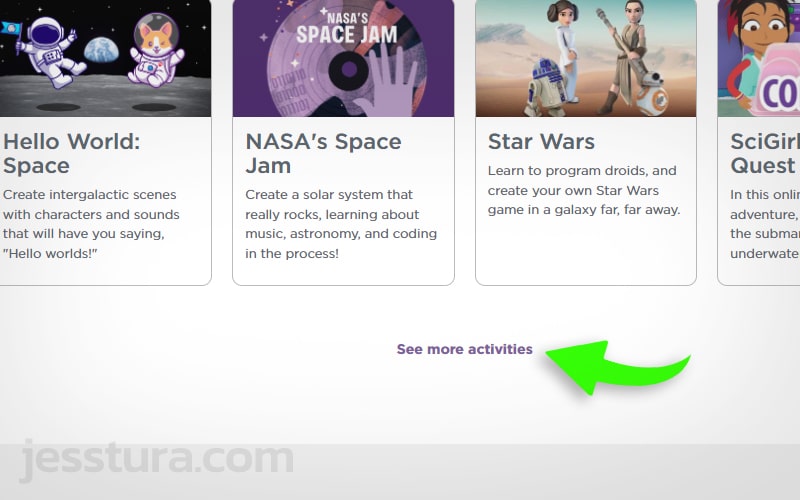Click the Hello World: Space title
Screen dimensions: 800x500
pyautogui.click(x=71, y=154)
